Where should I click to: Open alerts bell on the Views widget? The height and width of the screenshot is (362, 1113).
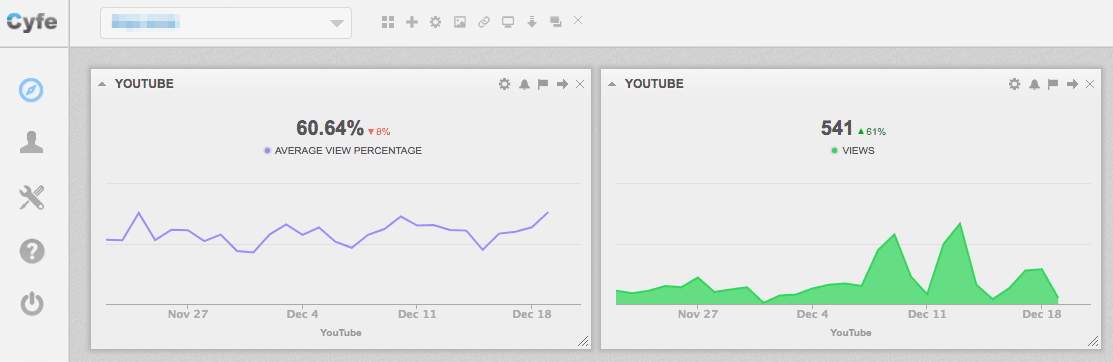tap(1034, 84)
